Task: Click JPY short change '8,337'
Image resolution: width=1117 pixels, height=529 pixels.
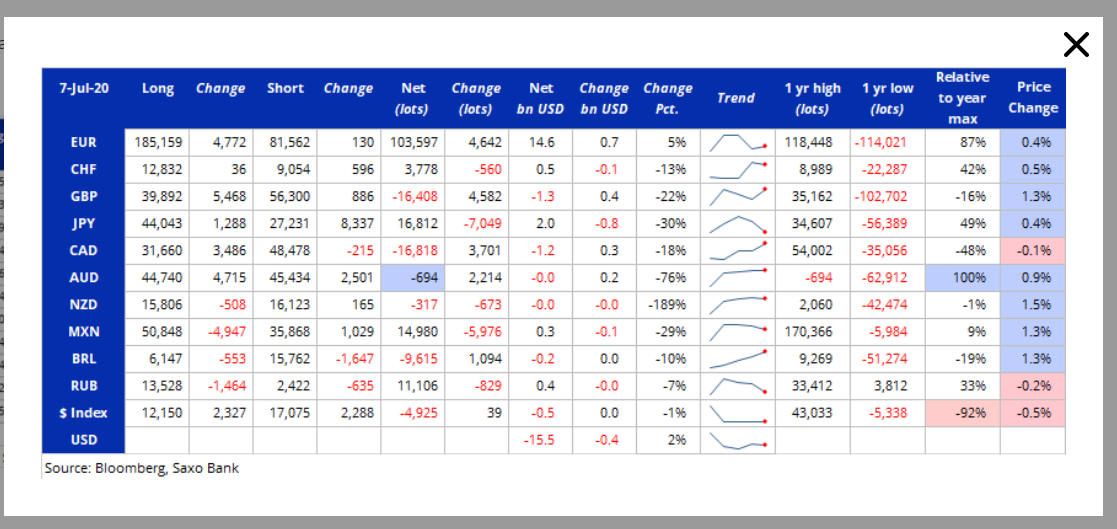Action: [x=357, y=224]
